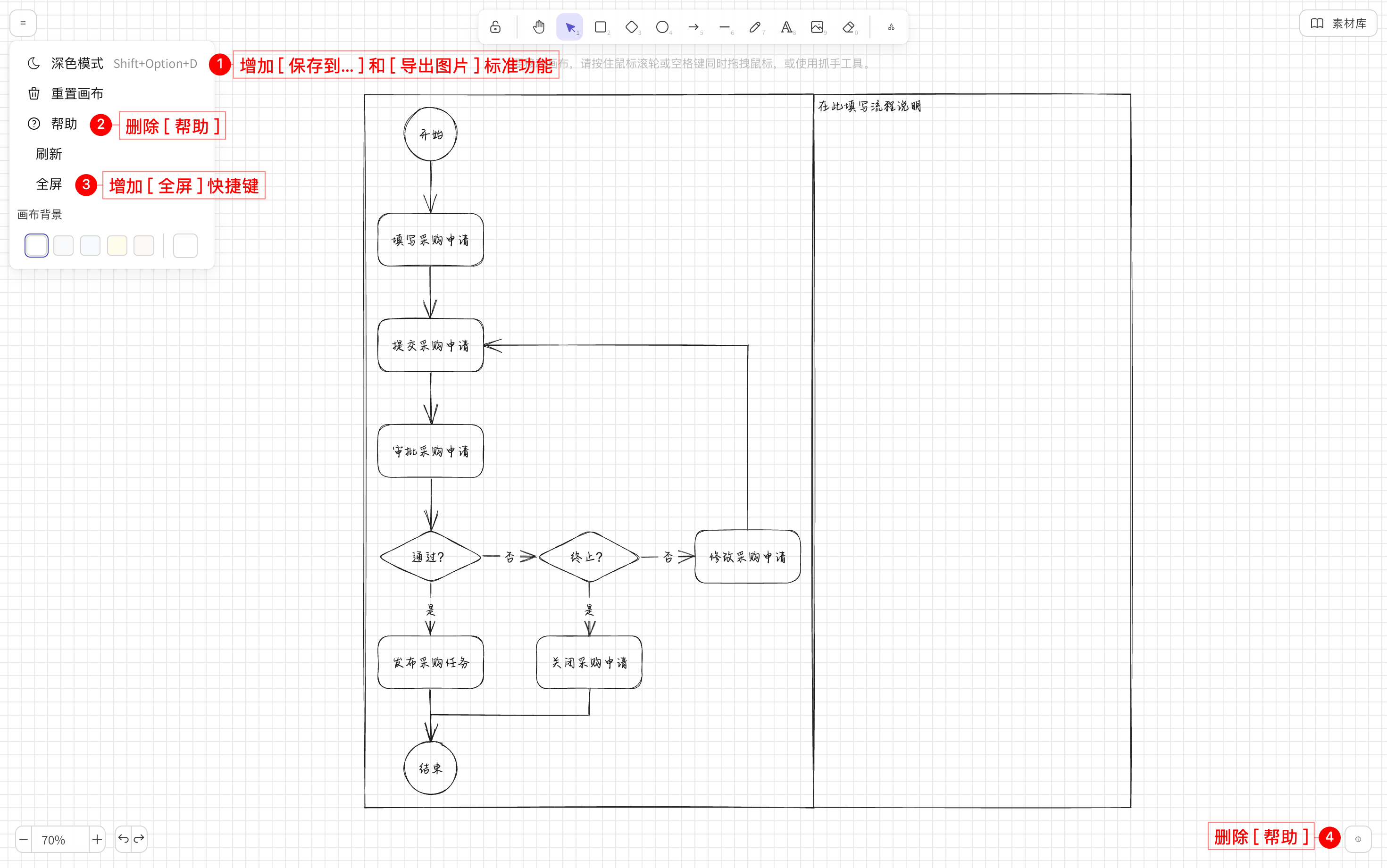
Task: Open the 帮助 menu item
Action: (63, 124)
